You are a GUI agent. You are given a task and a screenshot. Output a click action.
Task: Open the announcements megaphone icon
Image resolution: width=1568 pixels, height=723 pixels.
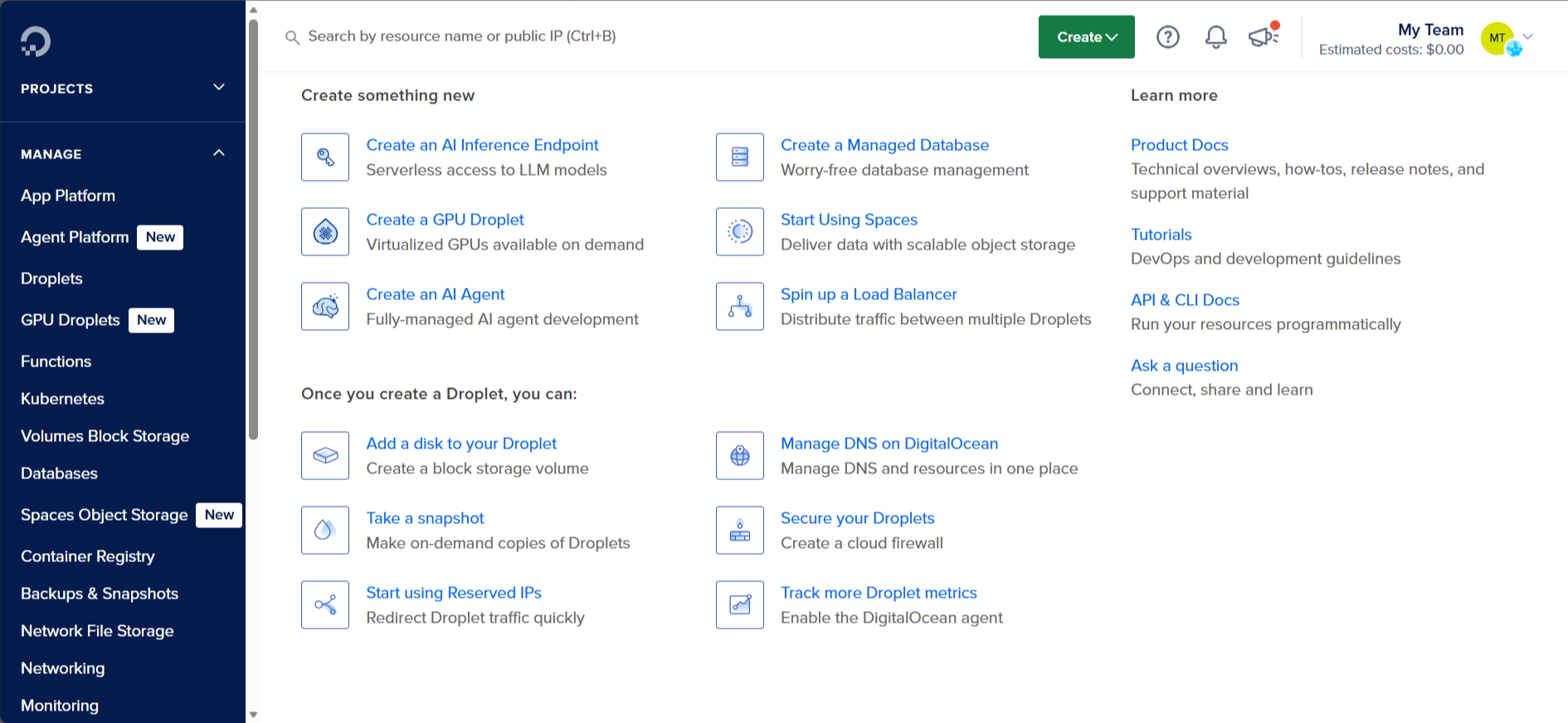(x=1264, y=36)
